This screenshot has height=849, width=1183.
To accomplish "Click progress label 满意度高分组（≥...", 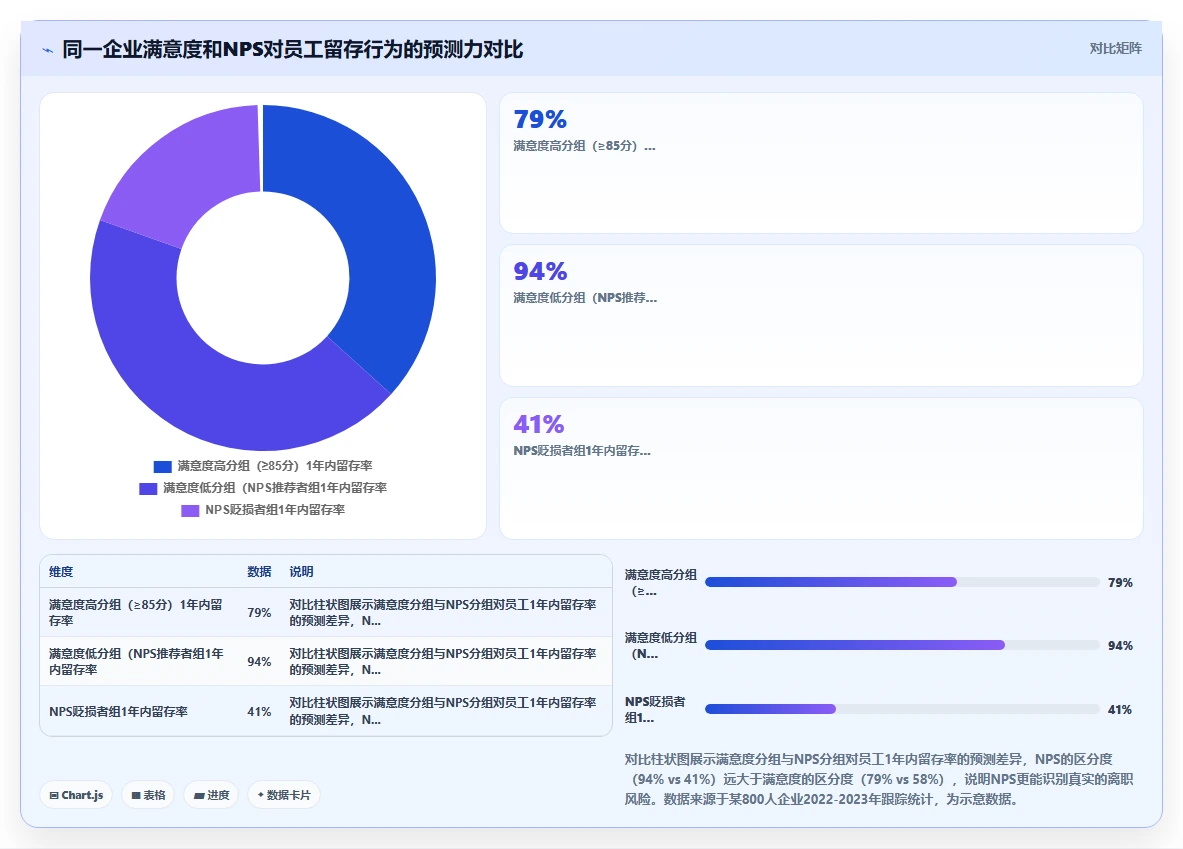I will (x=660, y=582).
